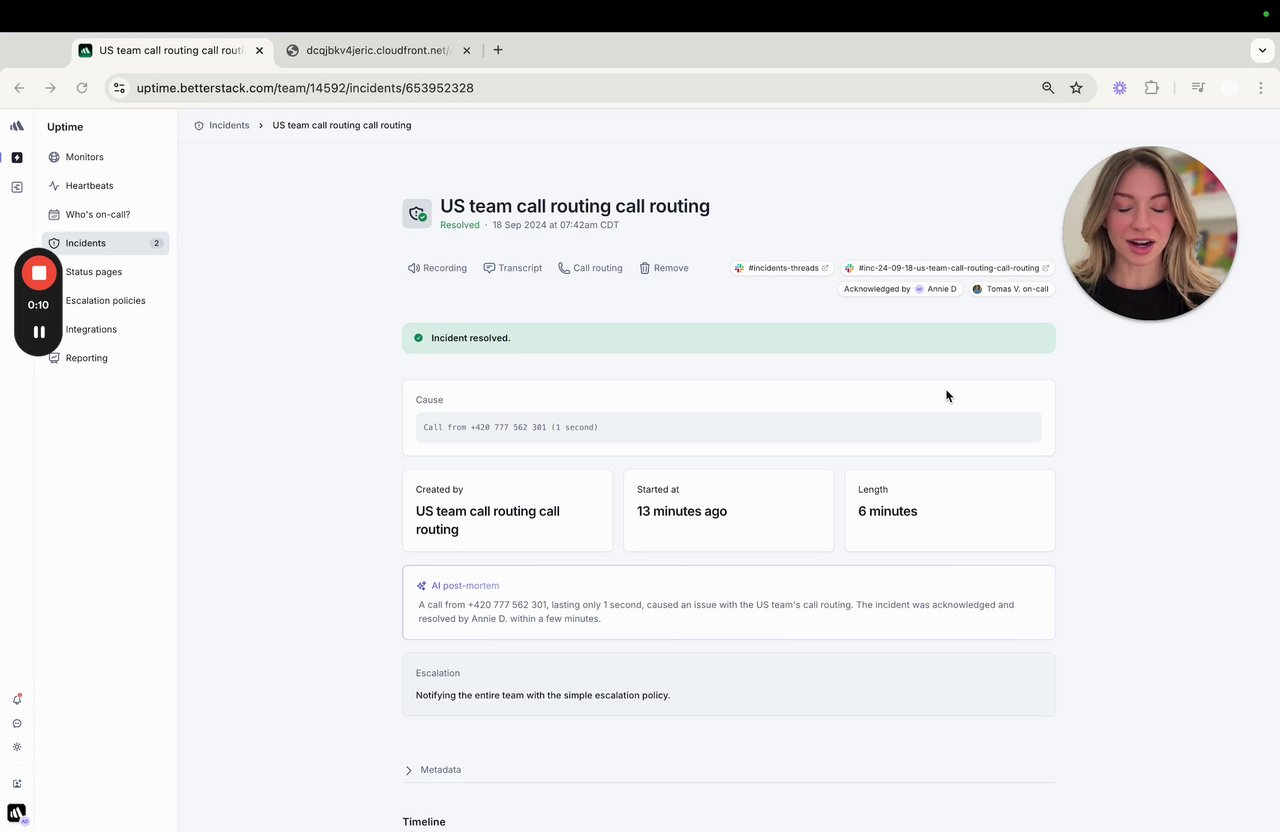Image resolution: width=1280 pixels, height=832 pixels.
Task: Click the '6 minutes' Length value
Action: 887,511
